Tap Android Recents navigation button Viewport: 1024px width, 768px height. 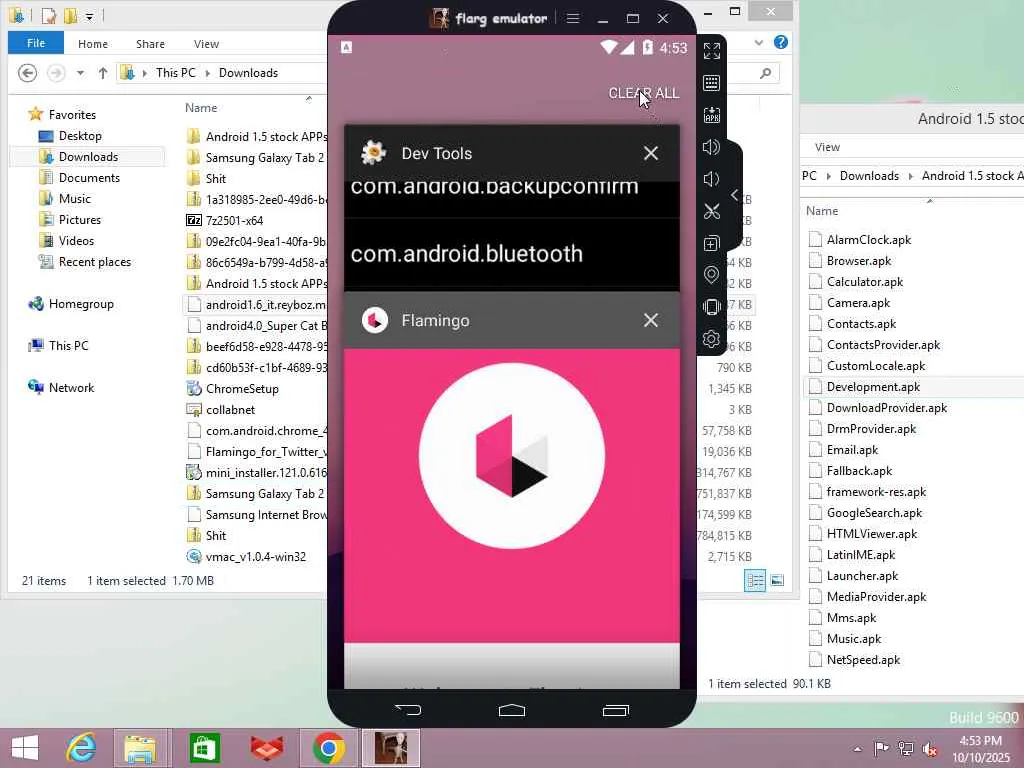click(615, 710)
